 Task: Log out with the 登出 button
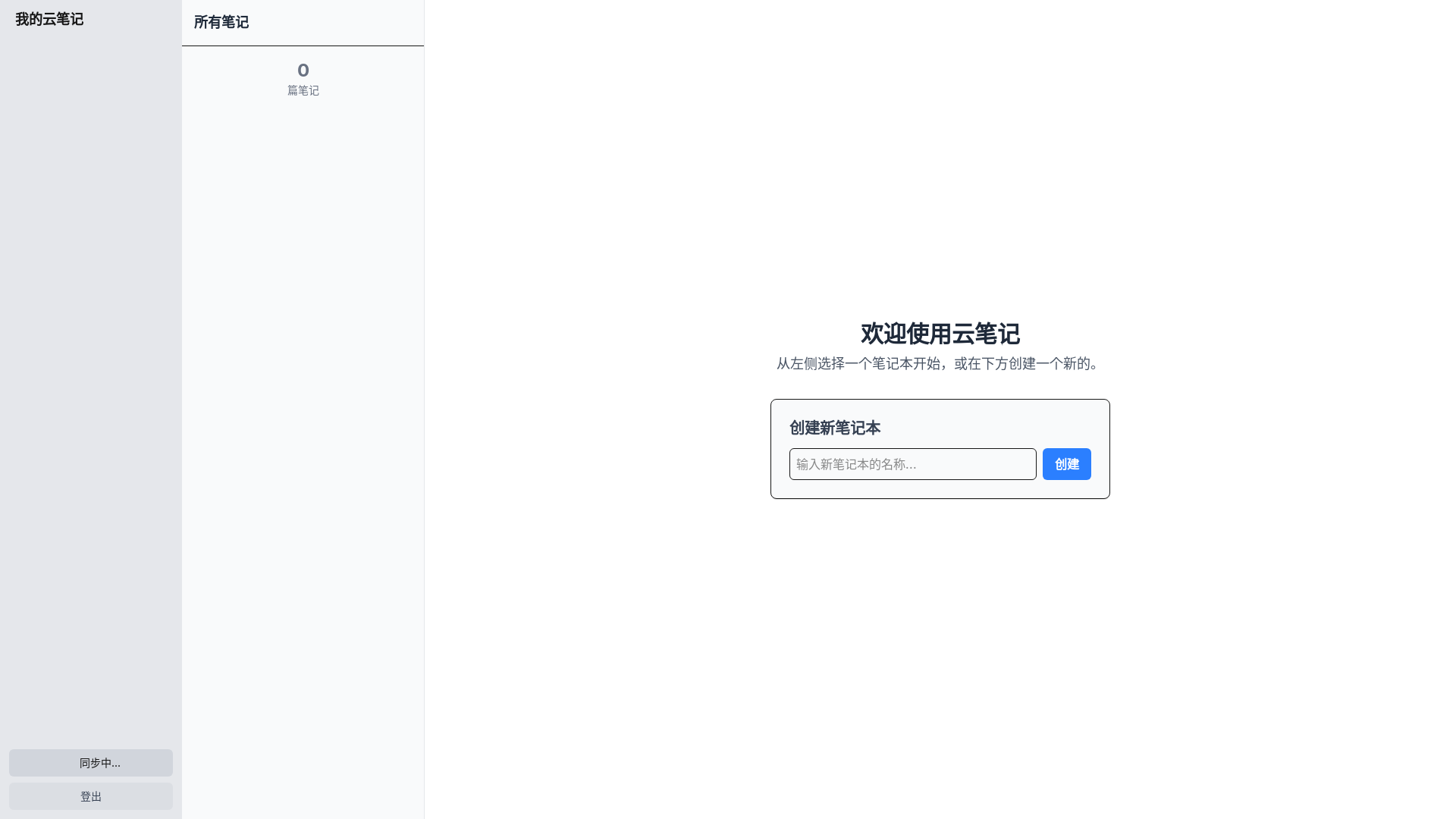pos(91,796)
